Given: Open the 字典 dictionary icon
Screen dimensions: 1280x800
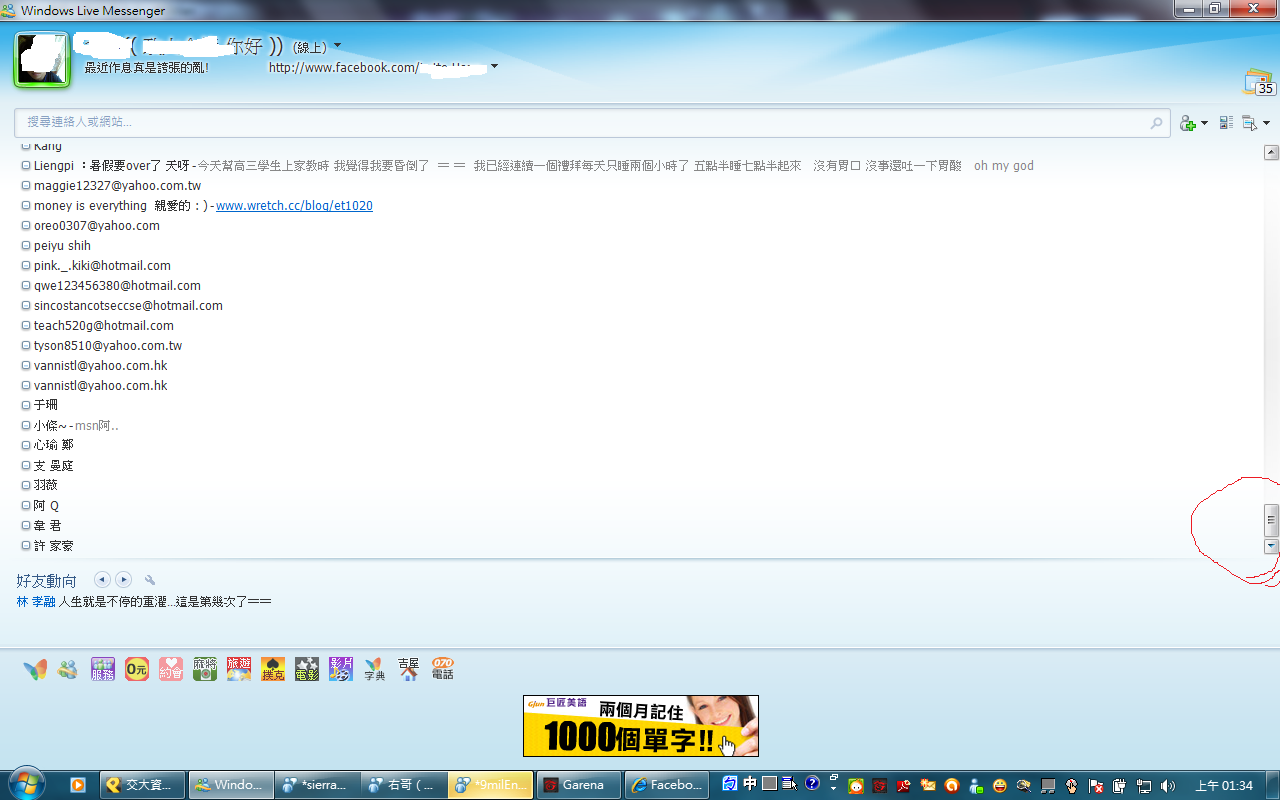Looking at the screenshot, I should (374, 669).
